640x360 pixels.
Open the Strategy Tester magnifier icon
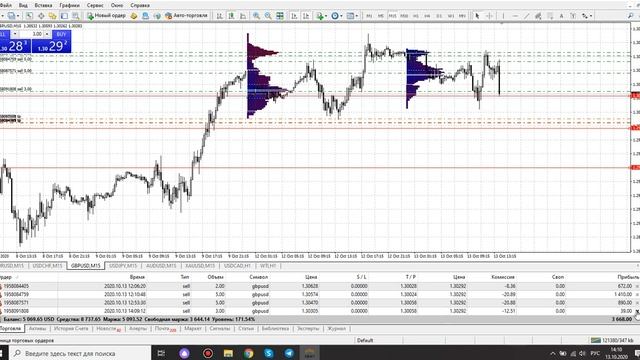click(76, 16)
